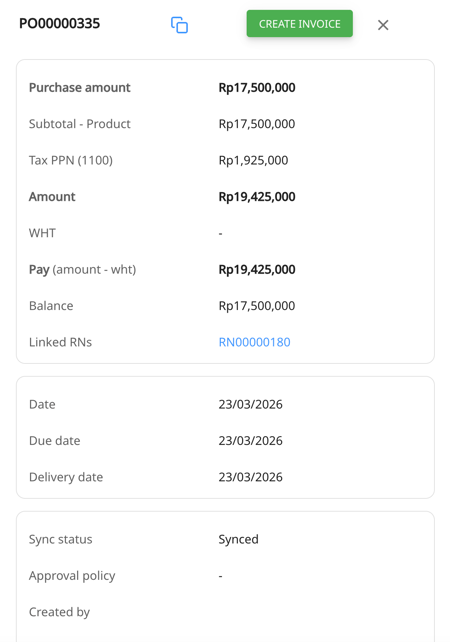The image size is (450, 642).
Task: Click the Due date label
Action: [54, 441]
